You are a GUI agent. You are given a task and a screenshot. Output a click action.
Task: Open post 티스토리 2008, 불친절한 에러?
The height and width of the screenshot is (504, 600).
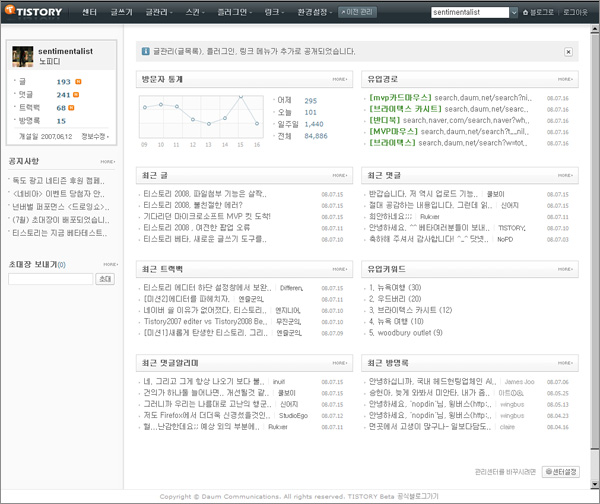[x=193, y=205]
